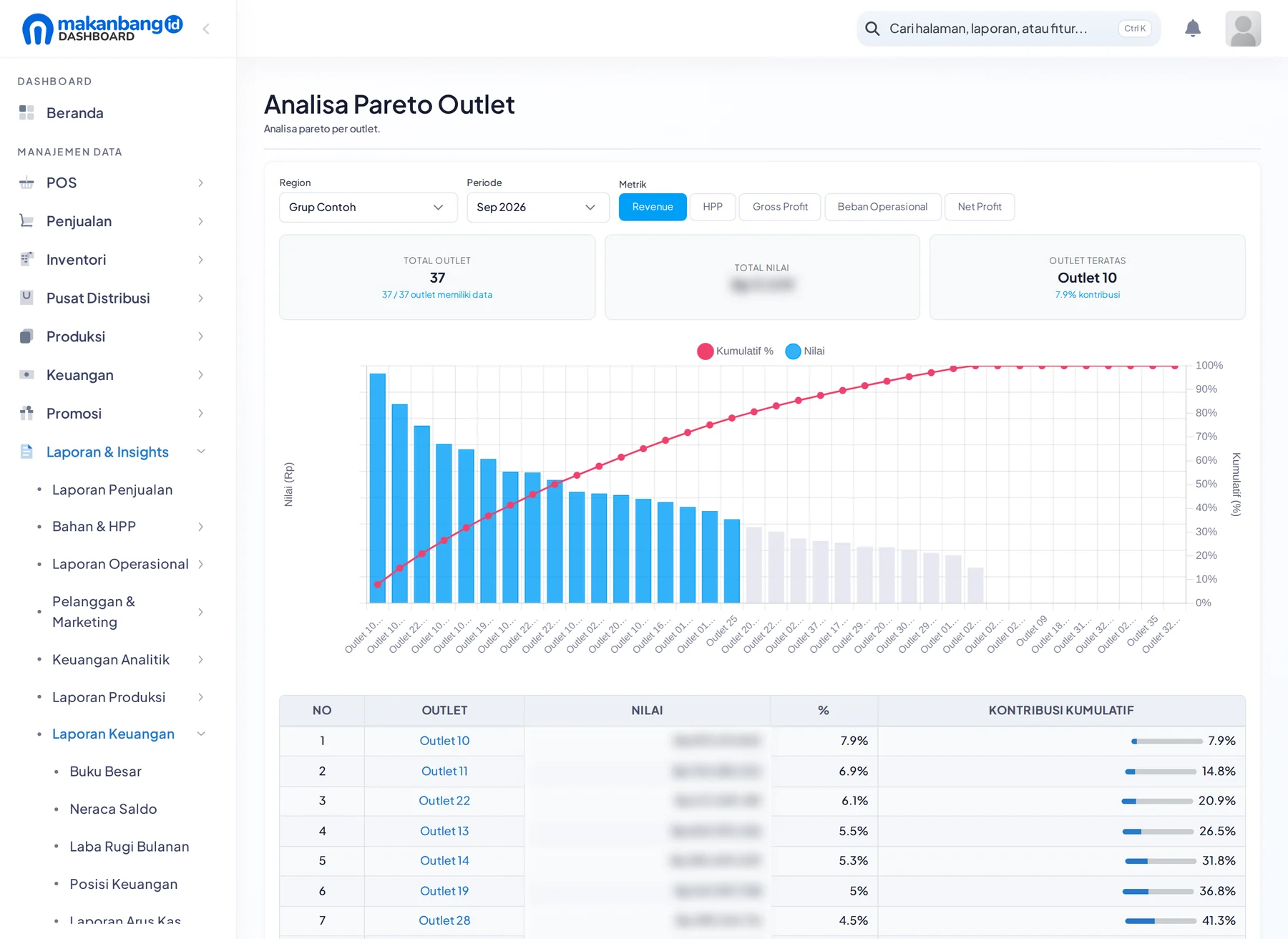Click the Inventori icon
The width and height of the screenshot is (1288, 939).
26,259
